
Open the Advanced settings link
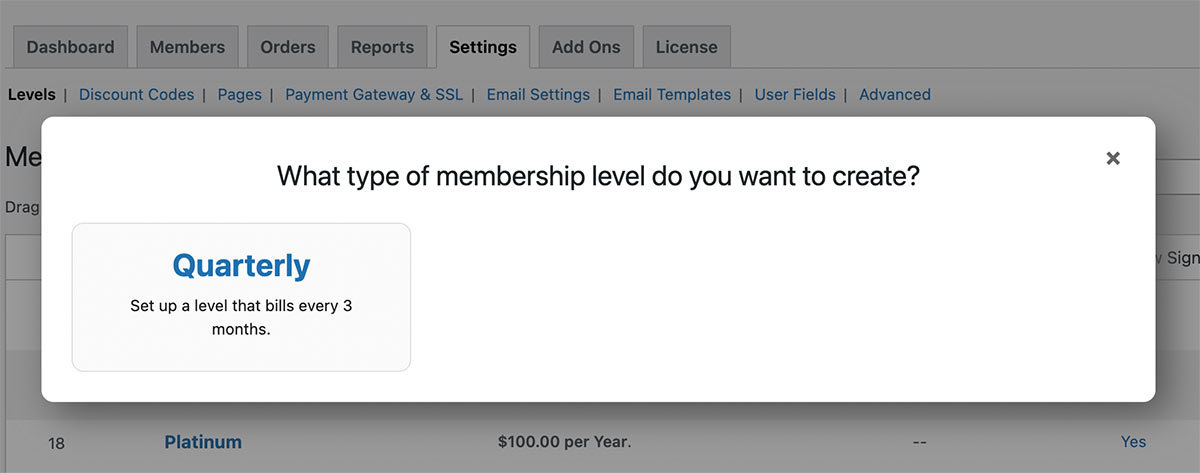pyautogui.click(x=895, y=95)
